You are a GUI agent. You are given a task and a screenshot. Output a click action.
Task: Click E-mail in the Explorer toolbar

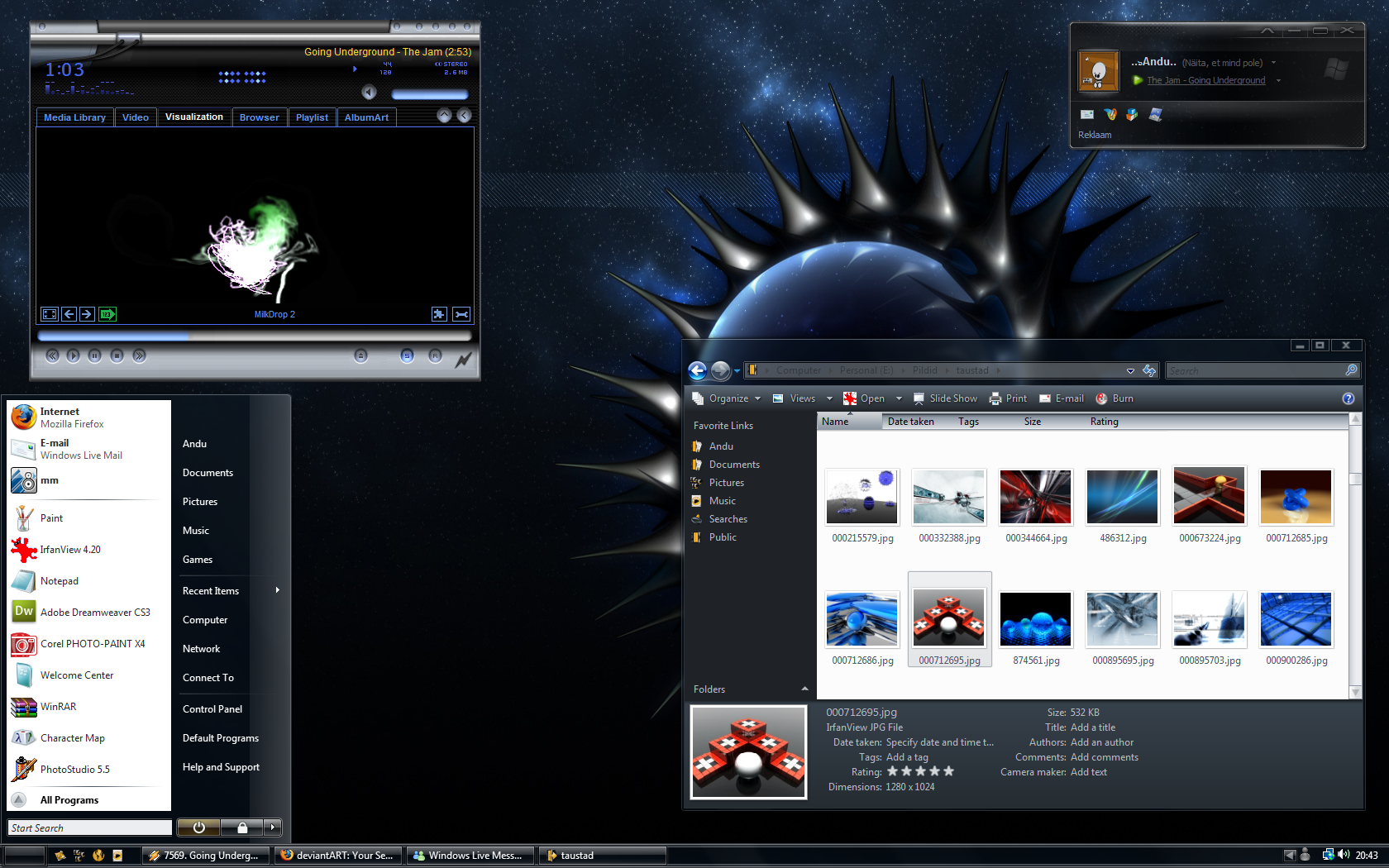[x=1062, y=398]
